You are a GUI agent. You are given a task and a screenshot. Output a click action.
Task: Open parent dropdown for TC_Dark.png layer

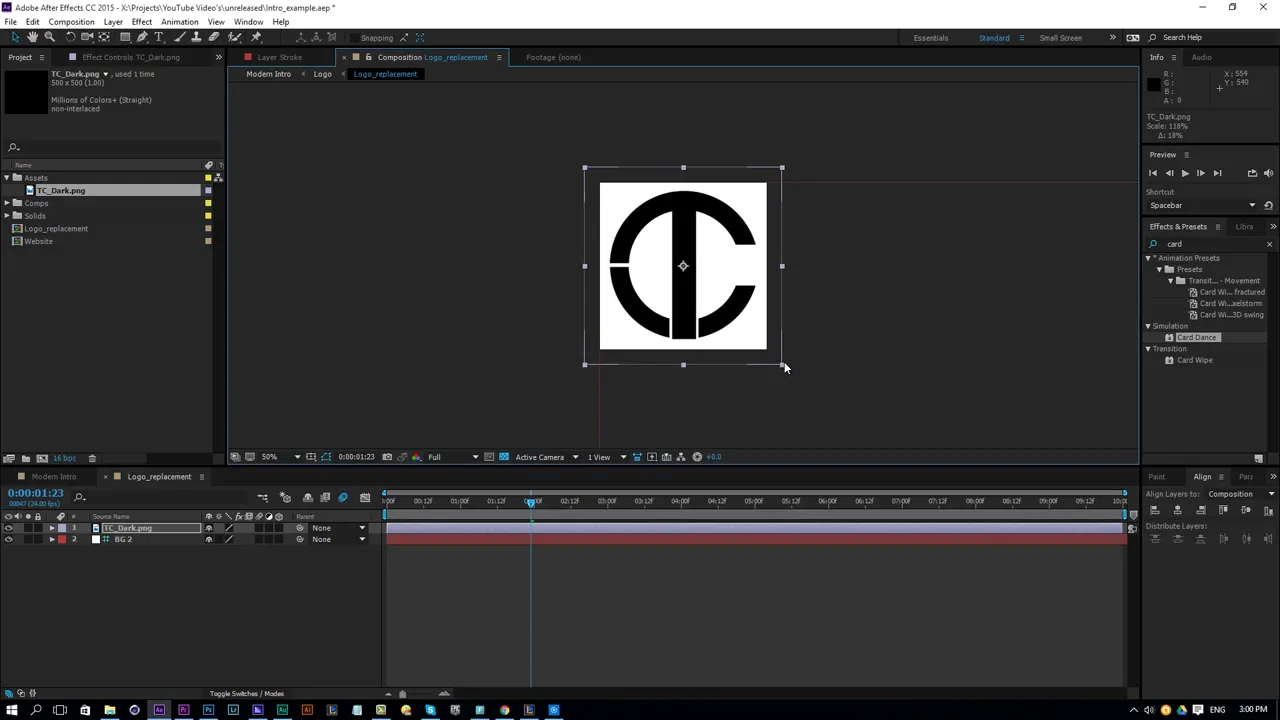337,528
